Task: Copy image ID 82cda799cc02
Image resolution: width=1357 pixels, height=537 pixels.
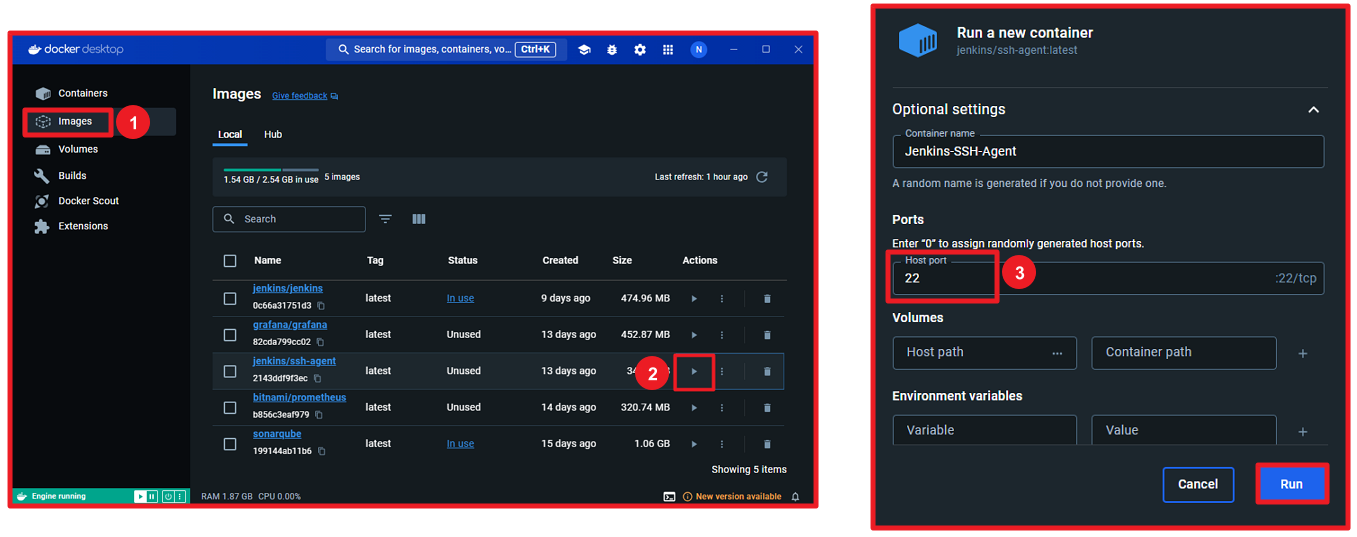Action: 320,342
